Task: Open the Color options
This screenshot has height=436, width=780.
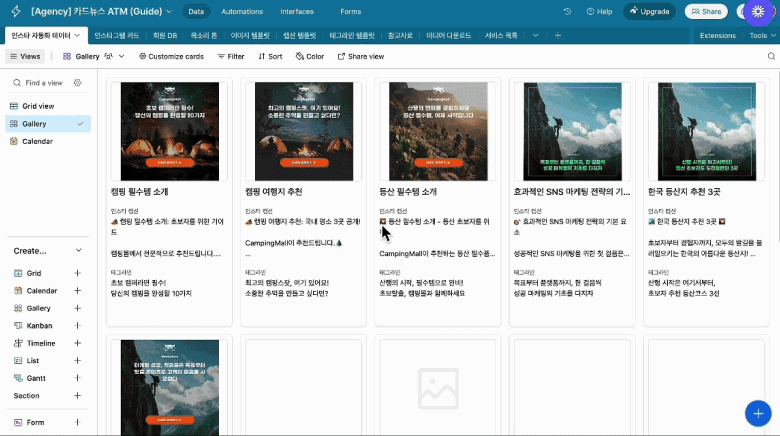Action: (310, 57)
